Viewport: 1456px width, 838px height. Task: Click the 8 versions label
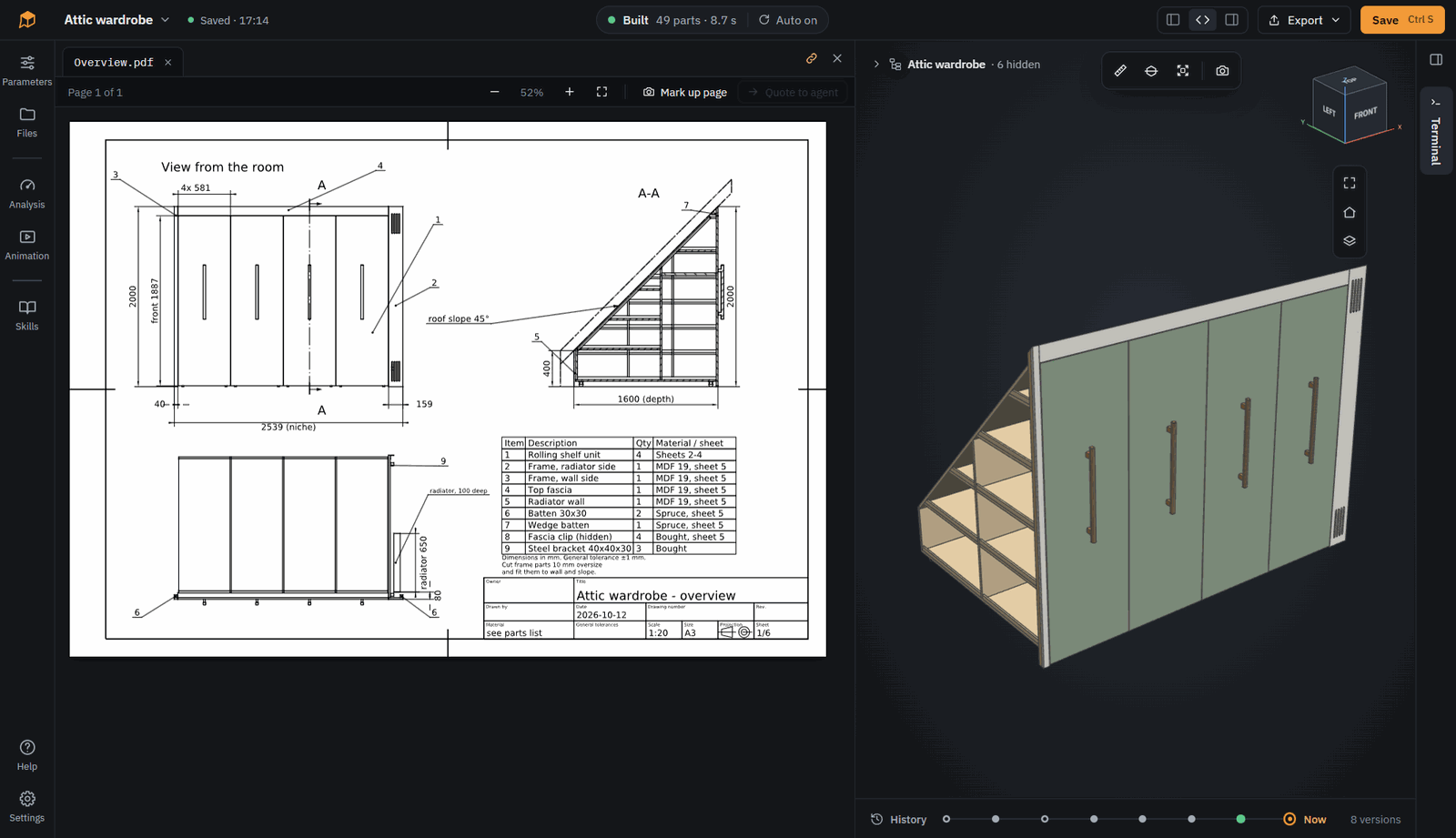pyautogui.click(x=1375, y=820)
